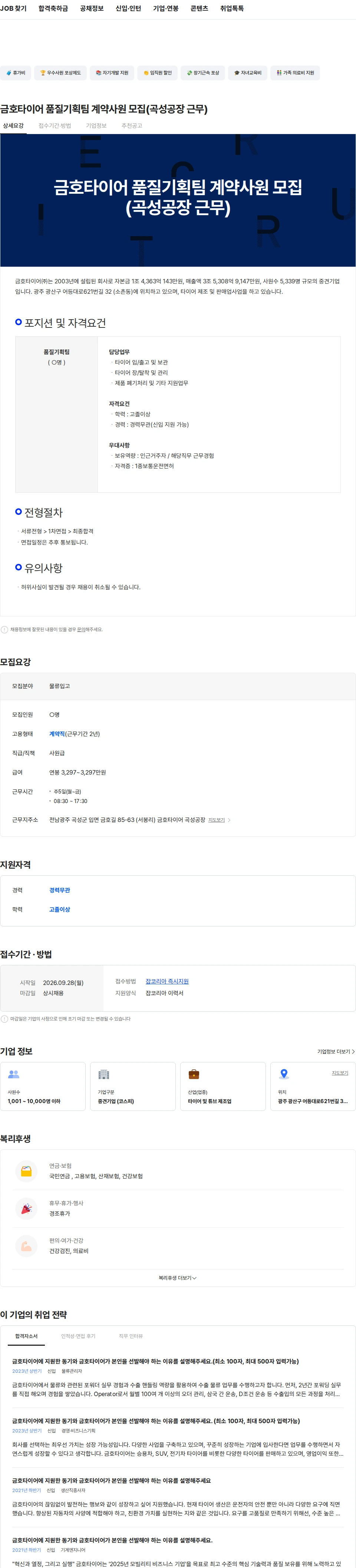
Task: Click the 타이어 및 튜브 제조업 industry text
Action: [x=210, y=1101]
